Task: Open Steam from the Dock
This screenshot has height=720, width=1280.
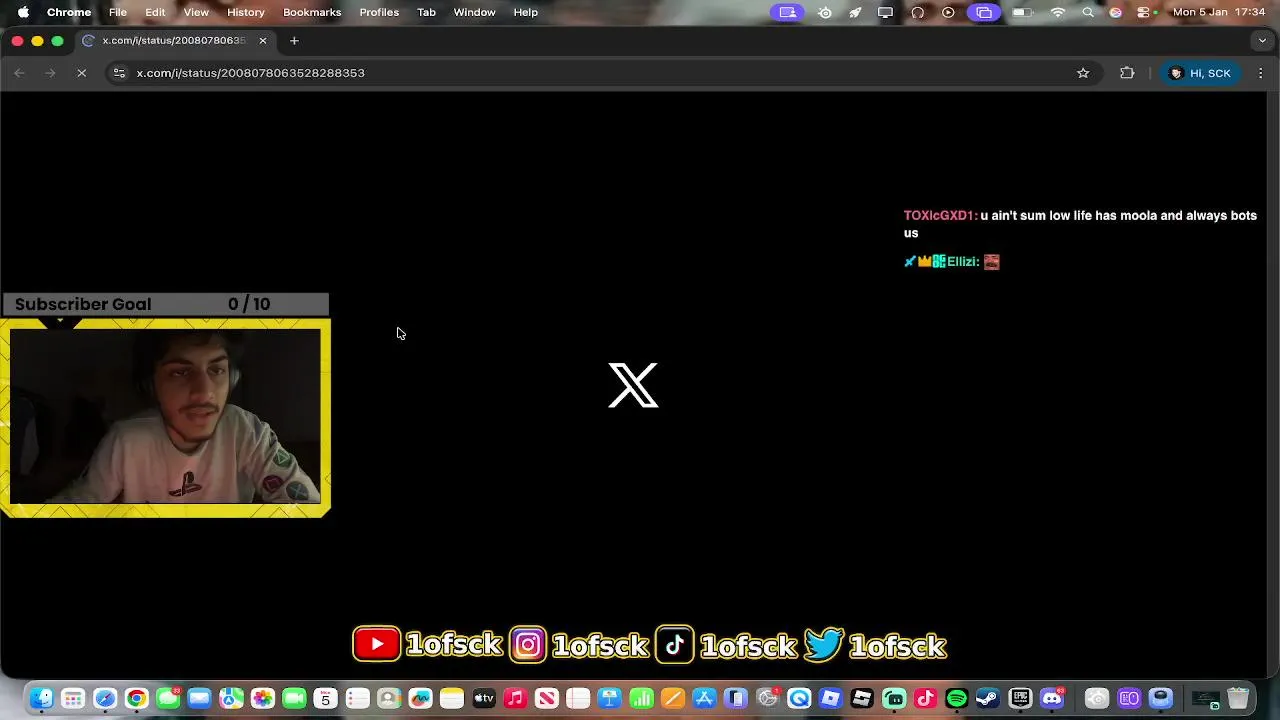Action: pos(988,698)
